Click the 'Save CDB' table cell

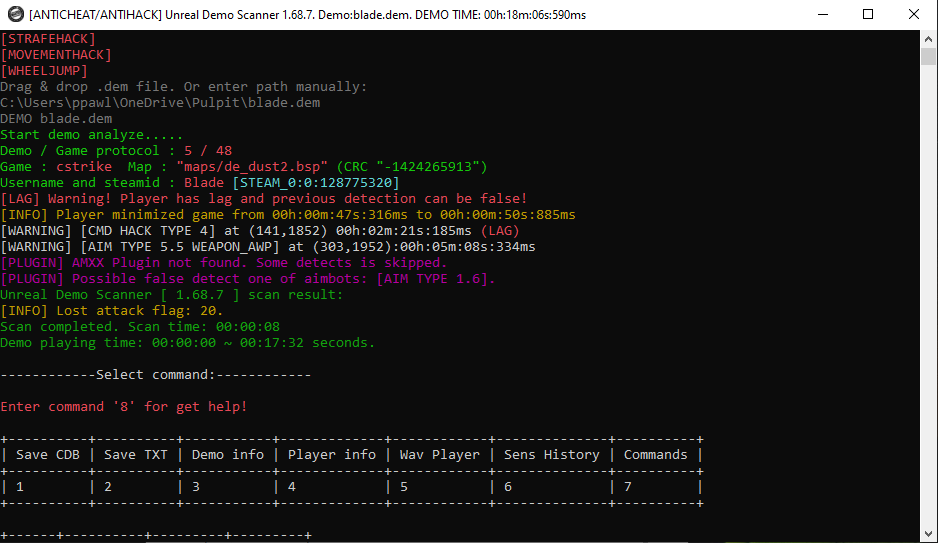coord(48,455)
